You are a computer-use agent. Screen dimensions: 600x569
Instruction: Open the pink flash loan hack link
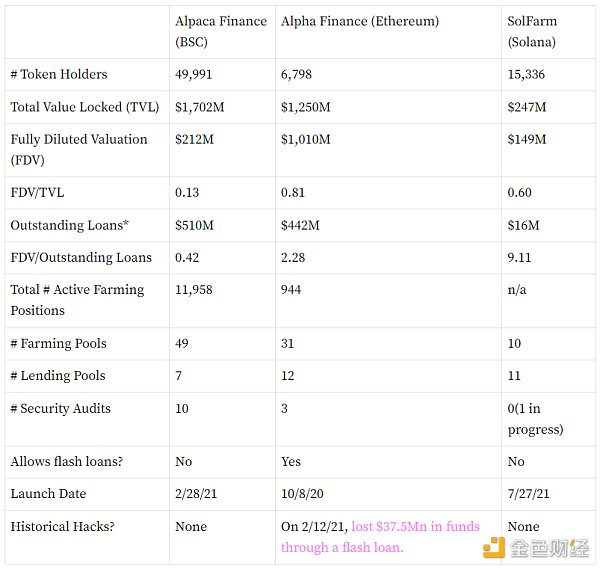pos(380,537)
